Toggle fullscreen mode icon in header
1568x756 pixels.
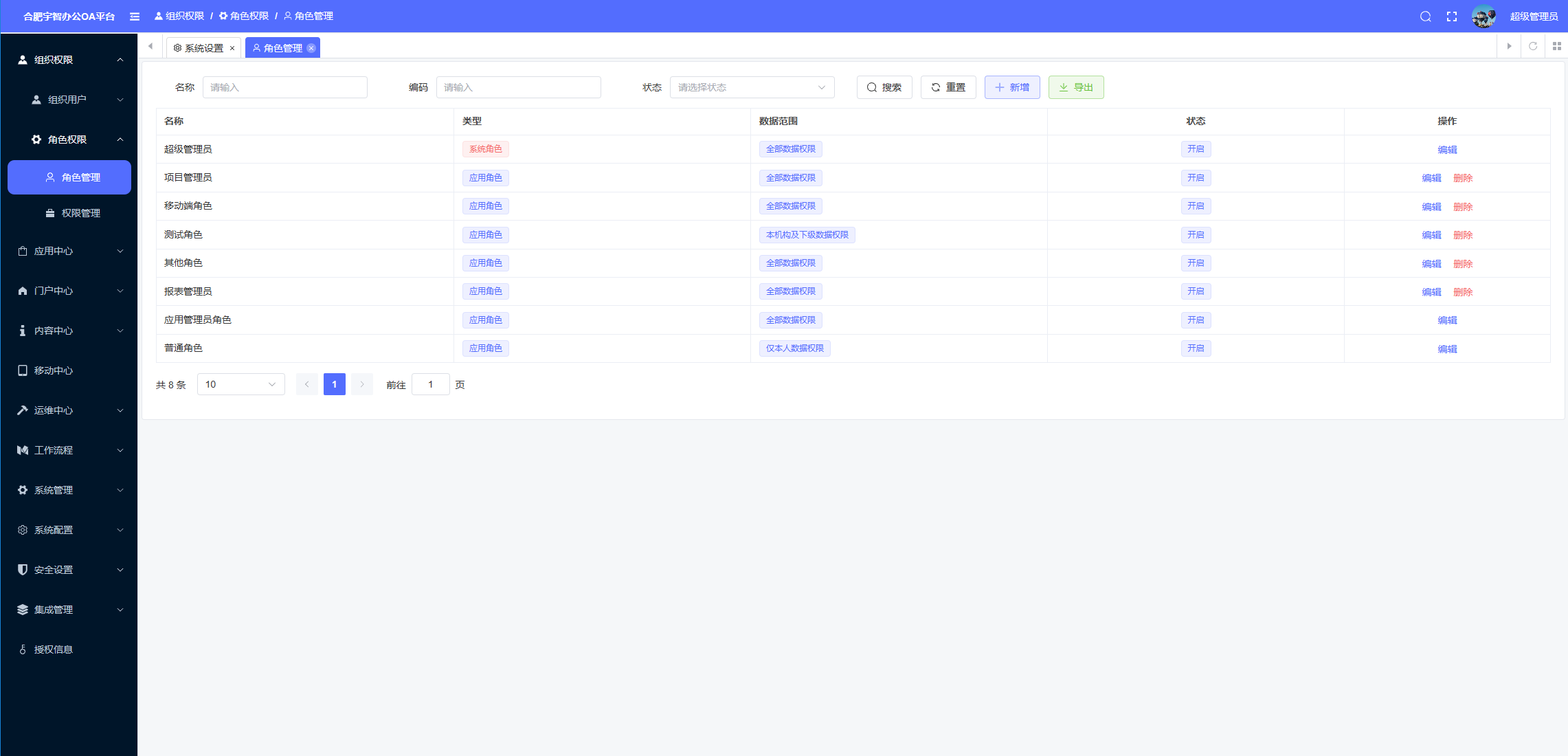[1452, 16]
